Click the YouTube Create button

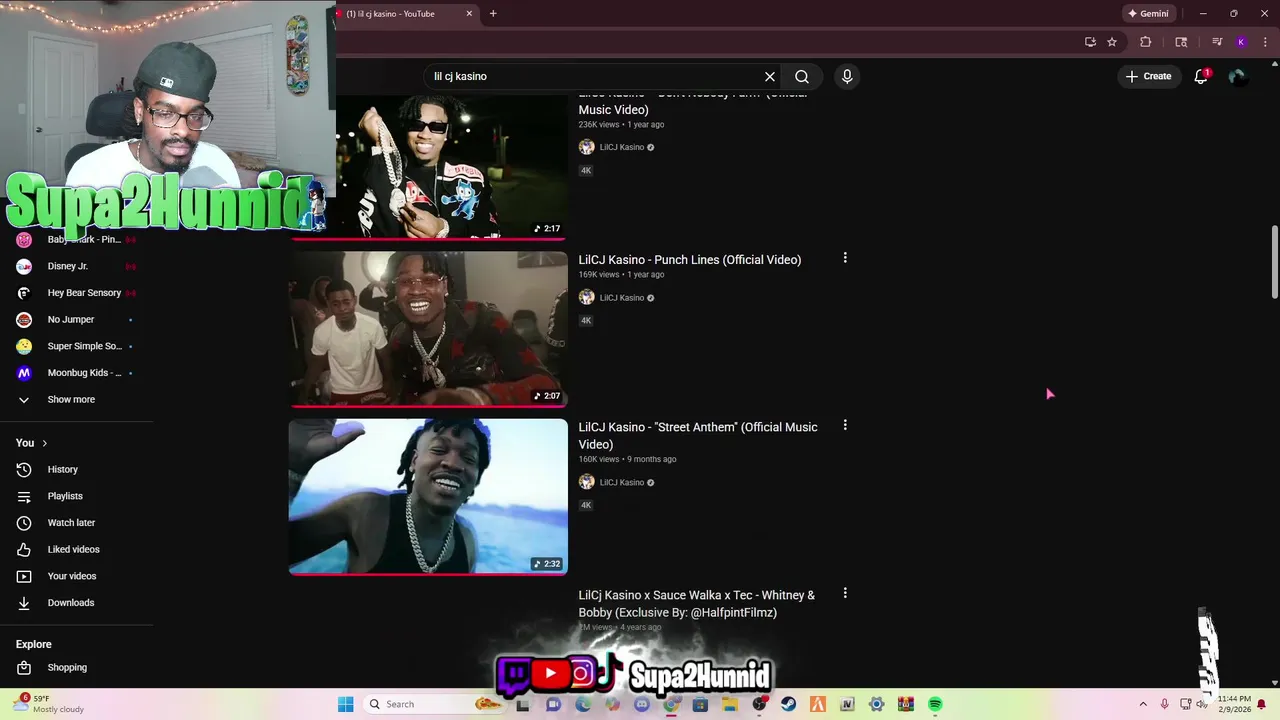click(1148, 76)
